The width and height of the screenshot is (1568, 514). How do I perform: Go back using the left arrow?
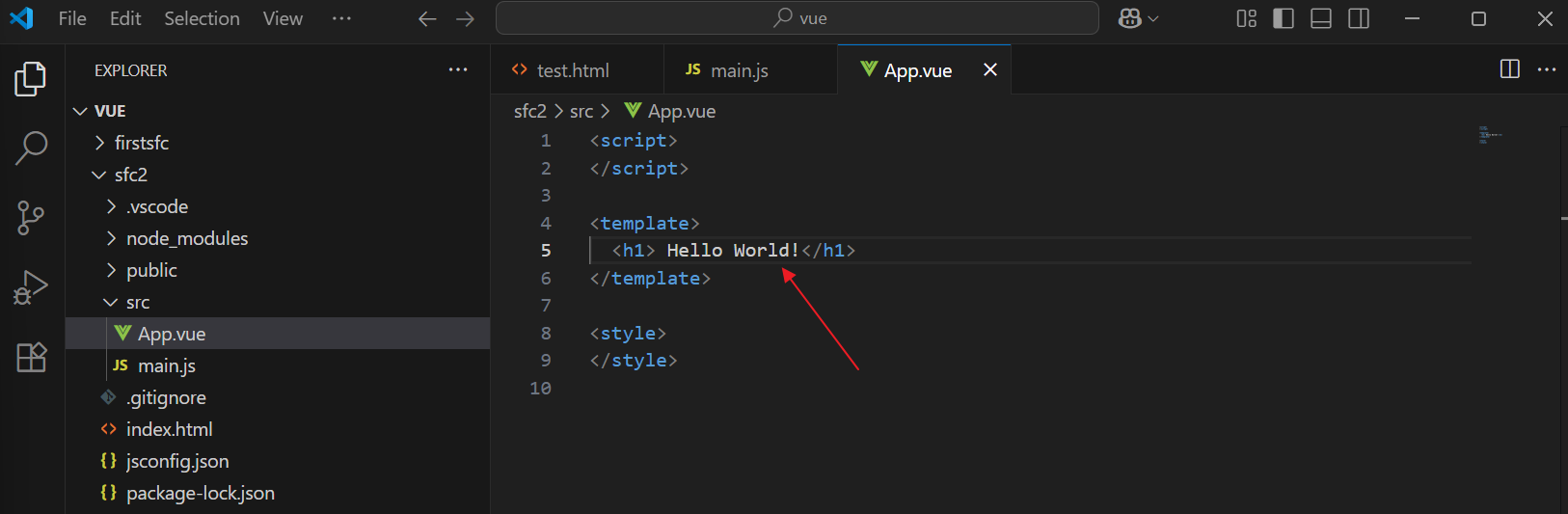coord(427,18)
